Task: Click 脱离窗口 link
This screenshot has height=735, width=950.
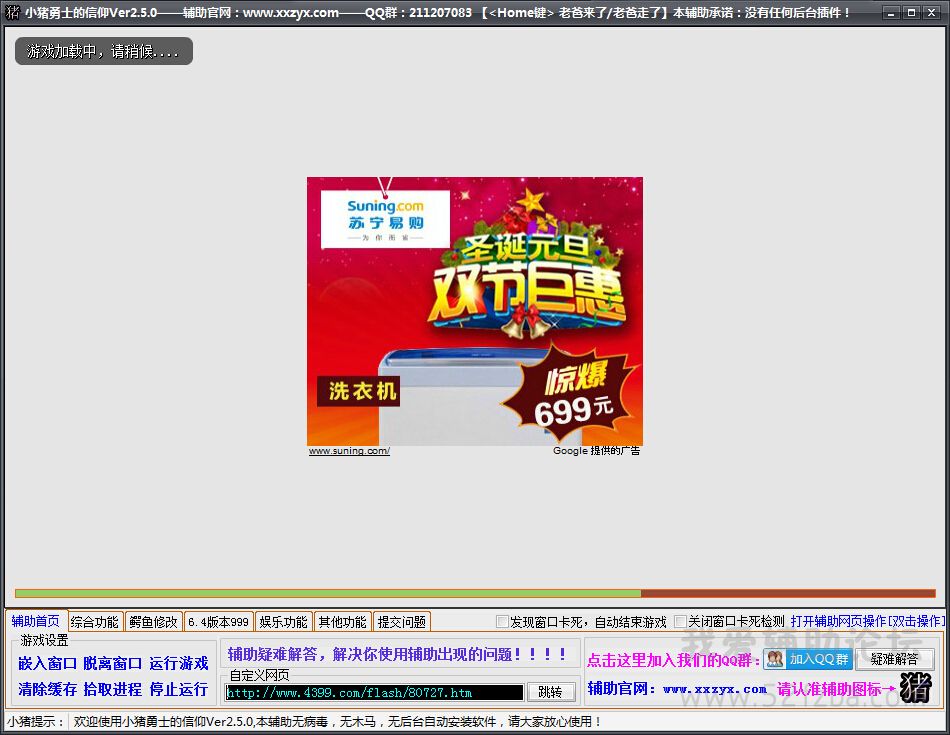Action: tap(113, 663)
